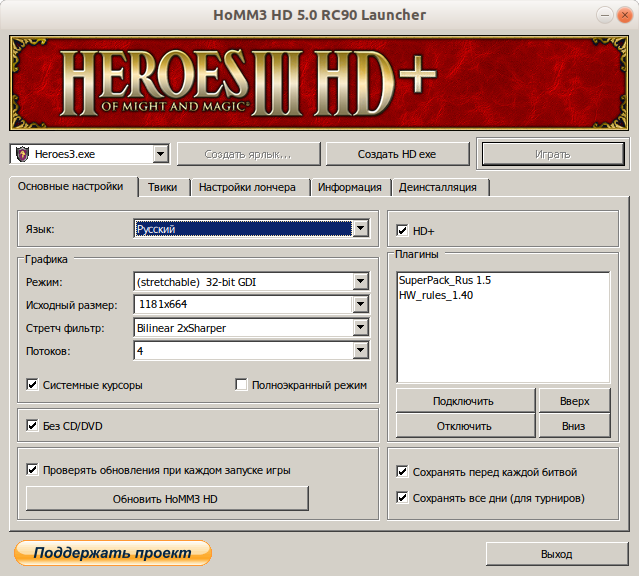Click the Heroes3.exe shield icon

click(x=22, y=154)
